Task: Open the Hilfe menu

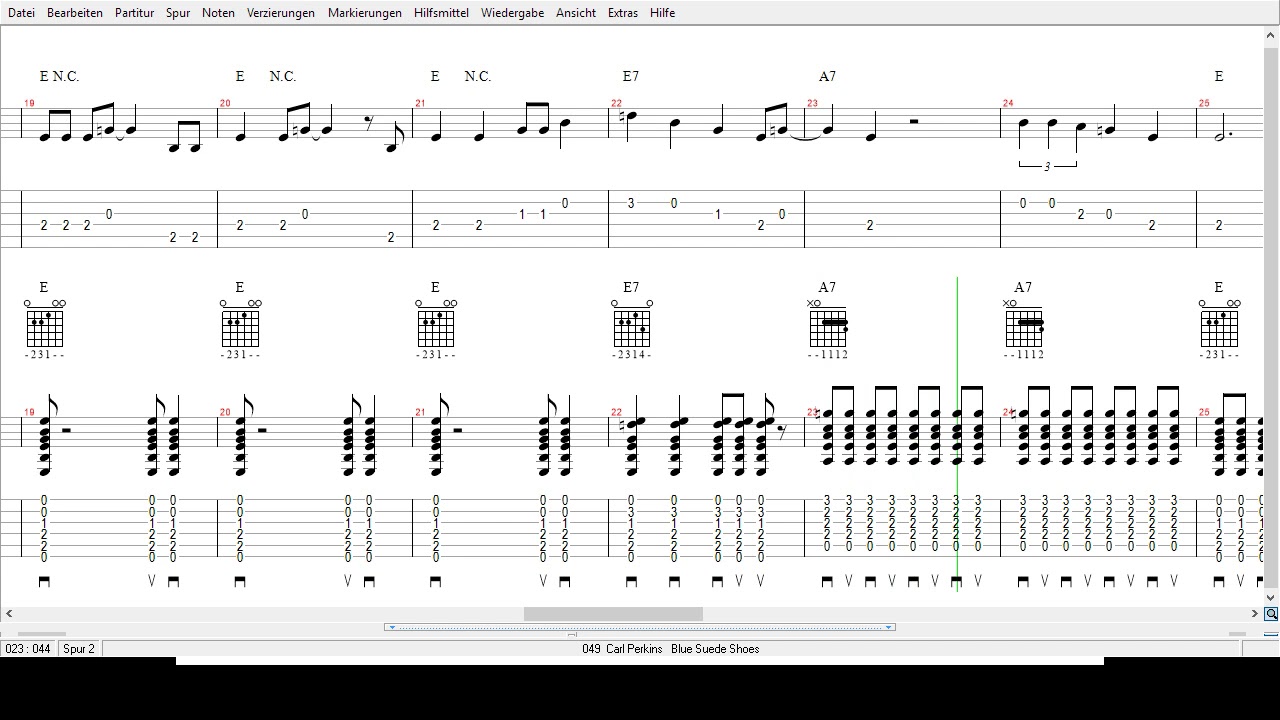Action: pyautogui.click(x=662, y=13)
